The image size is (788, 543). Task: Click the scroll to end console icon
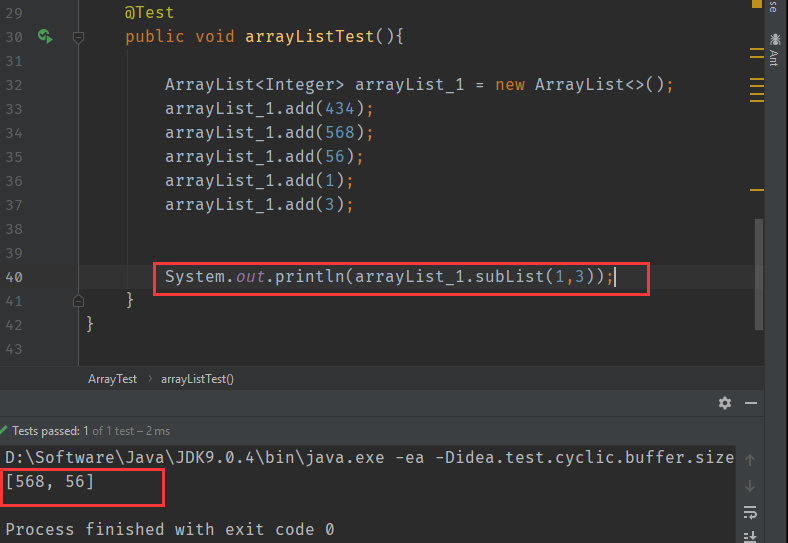pos(750,536)
